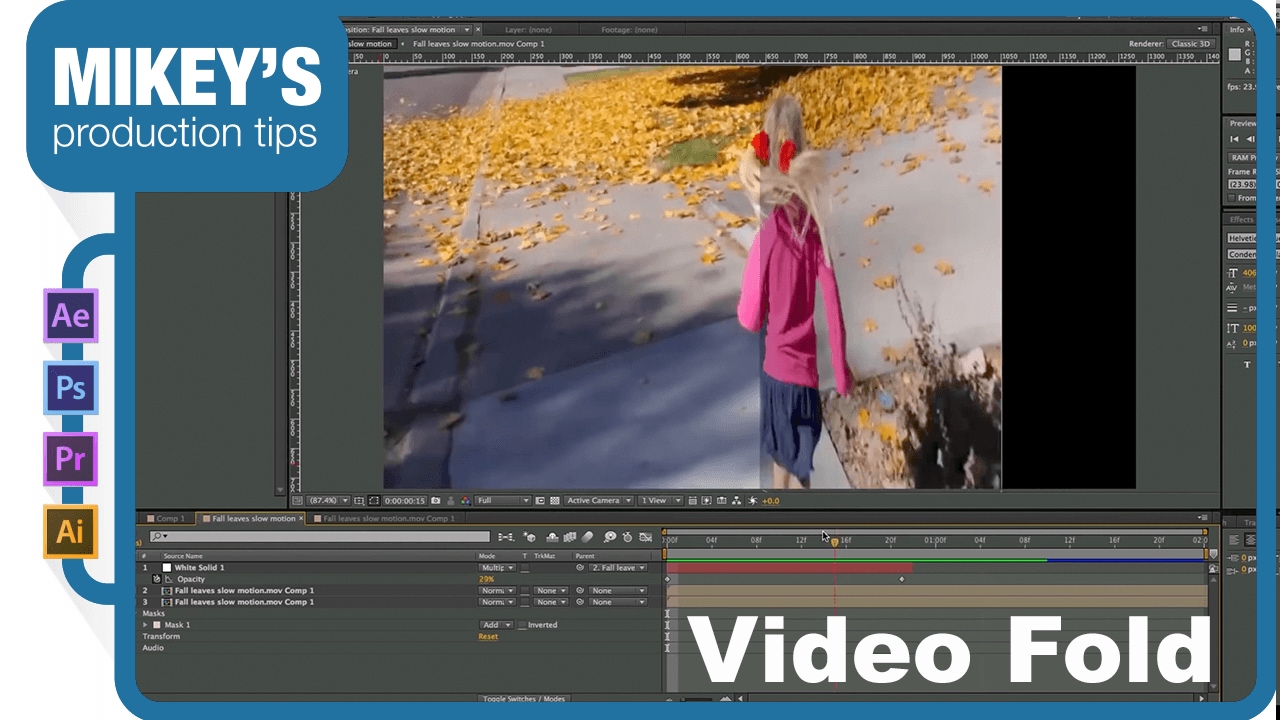Image resolution: width=1280 pixels, height=720 pixels.
Task: Click the opacity value 29%
Action: (x=487, y=580)
